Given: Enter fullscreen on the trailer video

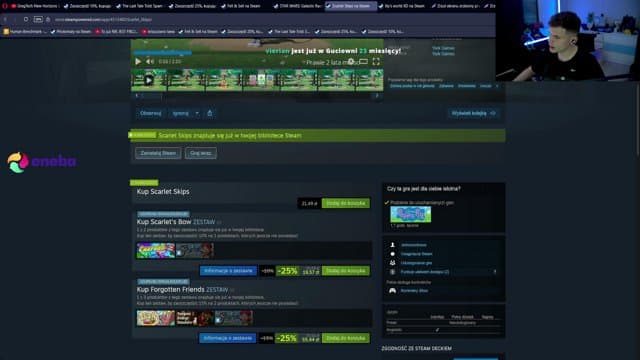Looking at the screenshot, I should tap(376, 62).
